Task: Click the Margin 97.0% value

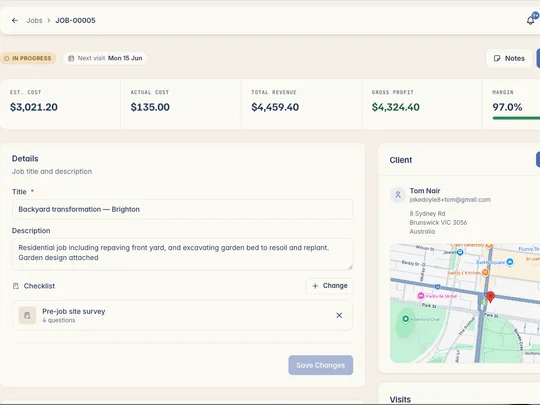Action: (507, 107)
